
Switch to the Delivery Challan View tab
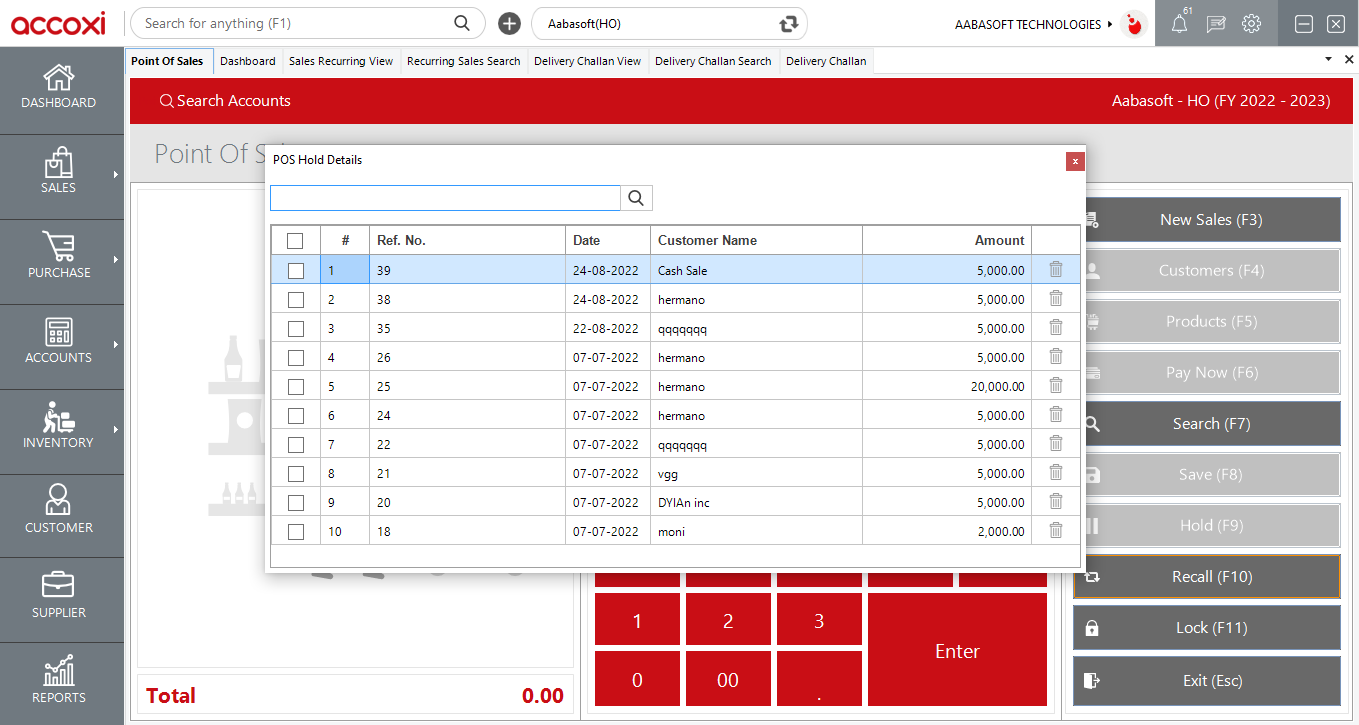click(x=588, y=61)
